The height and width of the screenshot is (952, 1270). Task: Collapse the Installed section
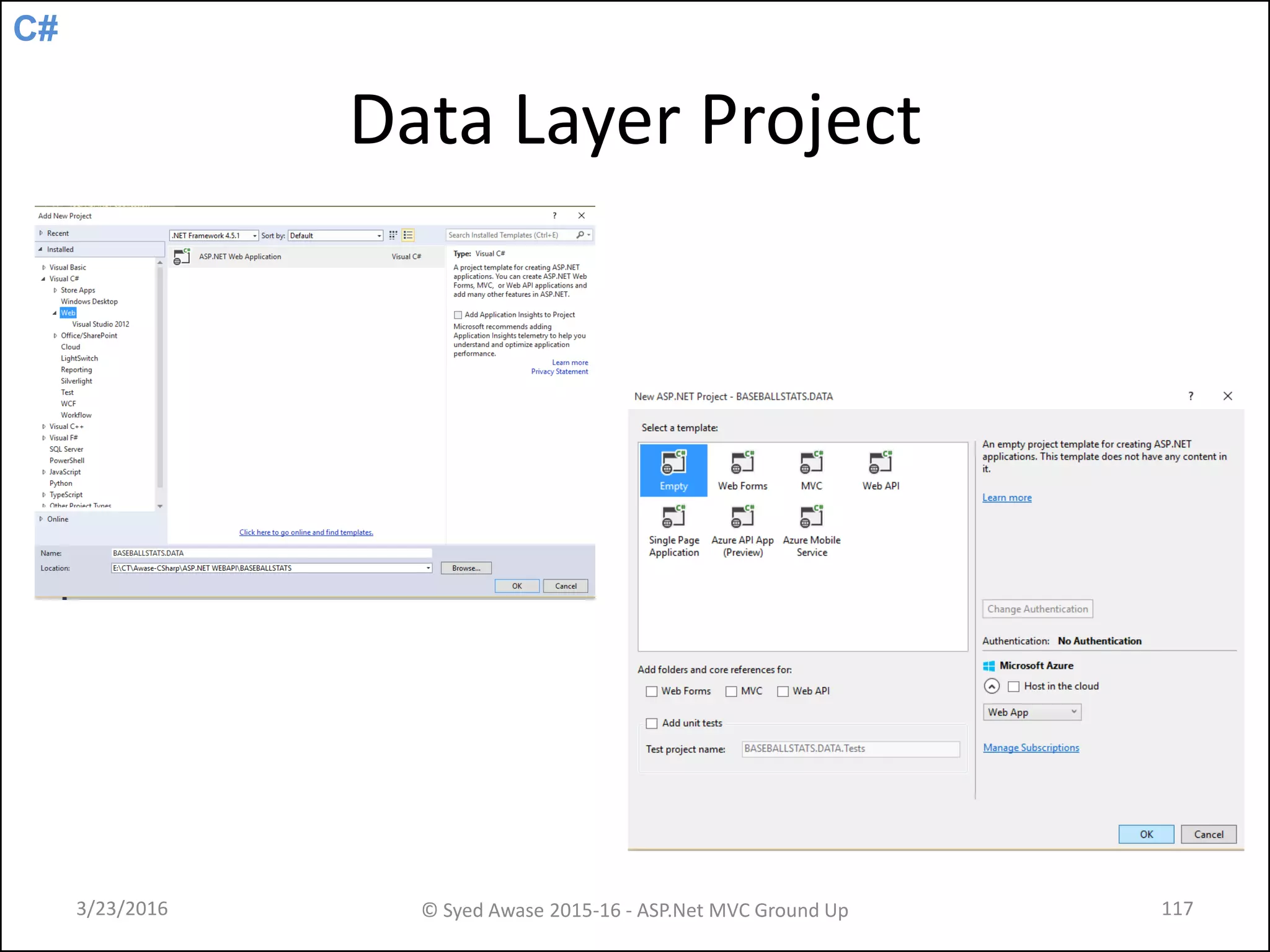tap(41, 250)
